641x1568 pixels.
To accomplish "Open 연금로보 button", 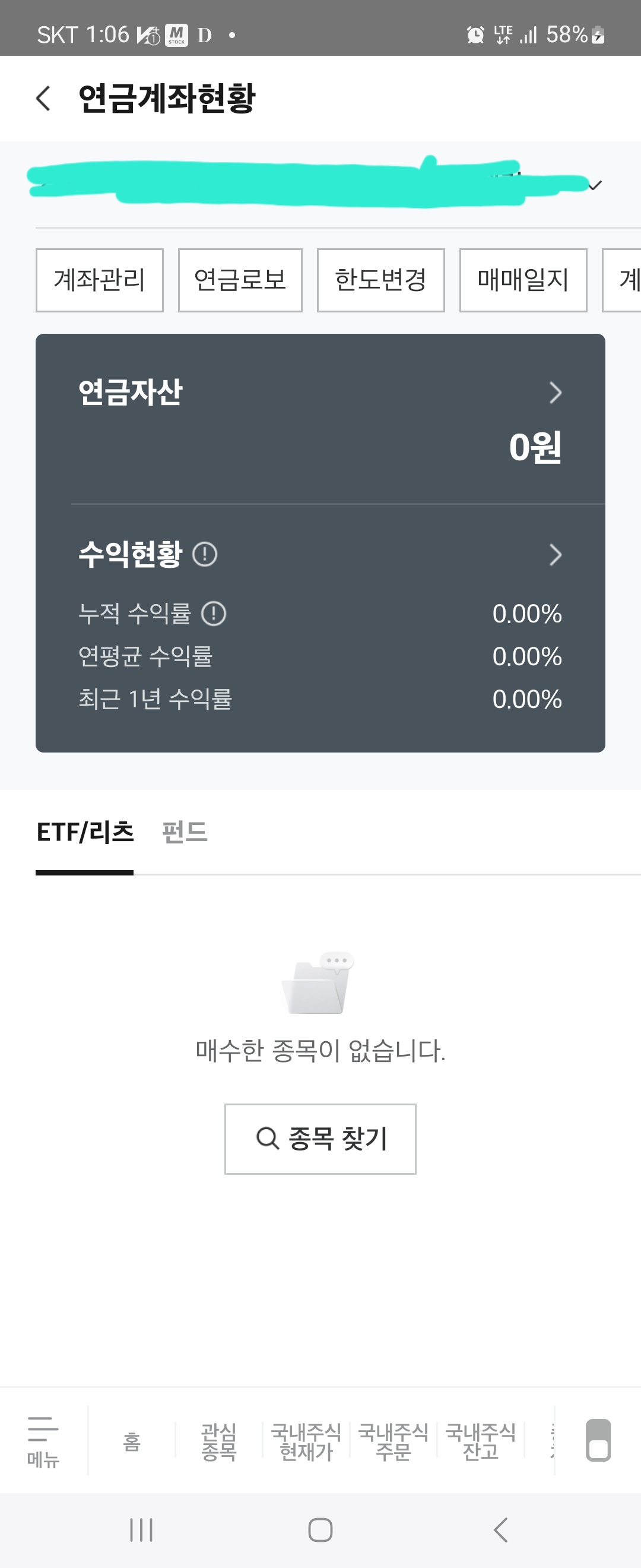I will [x=240, y=280].
